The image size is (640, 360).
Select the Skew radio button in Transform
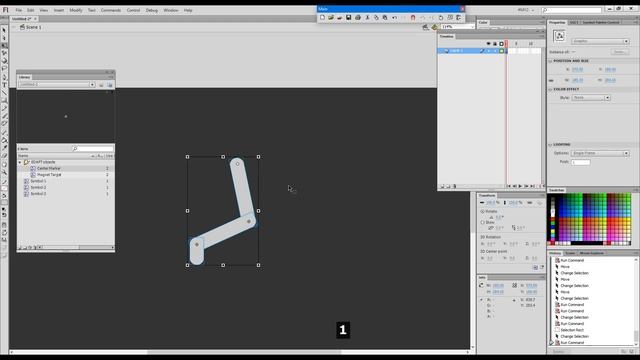tap(482, 222)
